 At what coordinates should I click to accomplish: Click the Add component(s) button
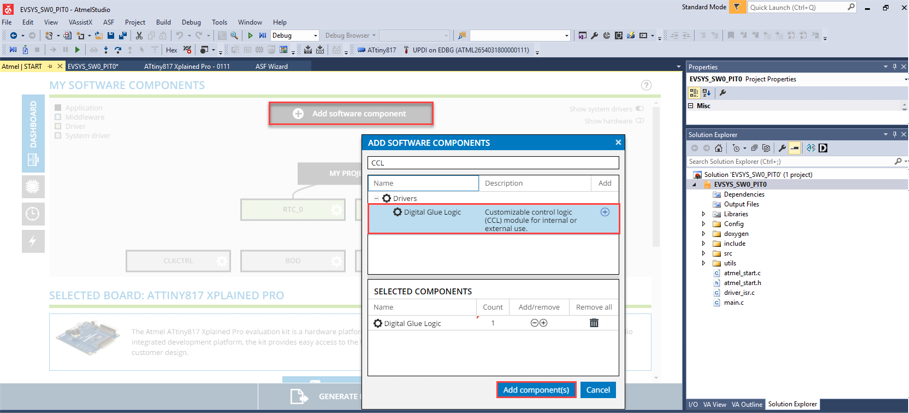[x=536, y=390]
